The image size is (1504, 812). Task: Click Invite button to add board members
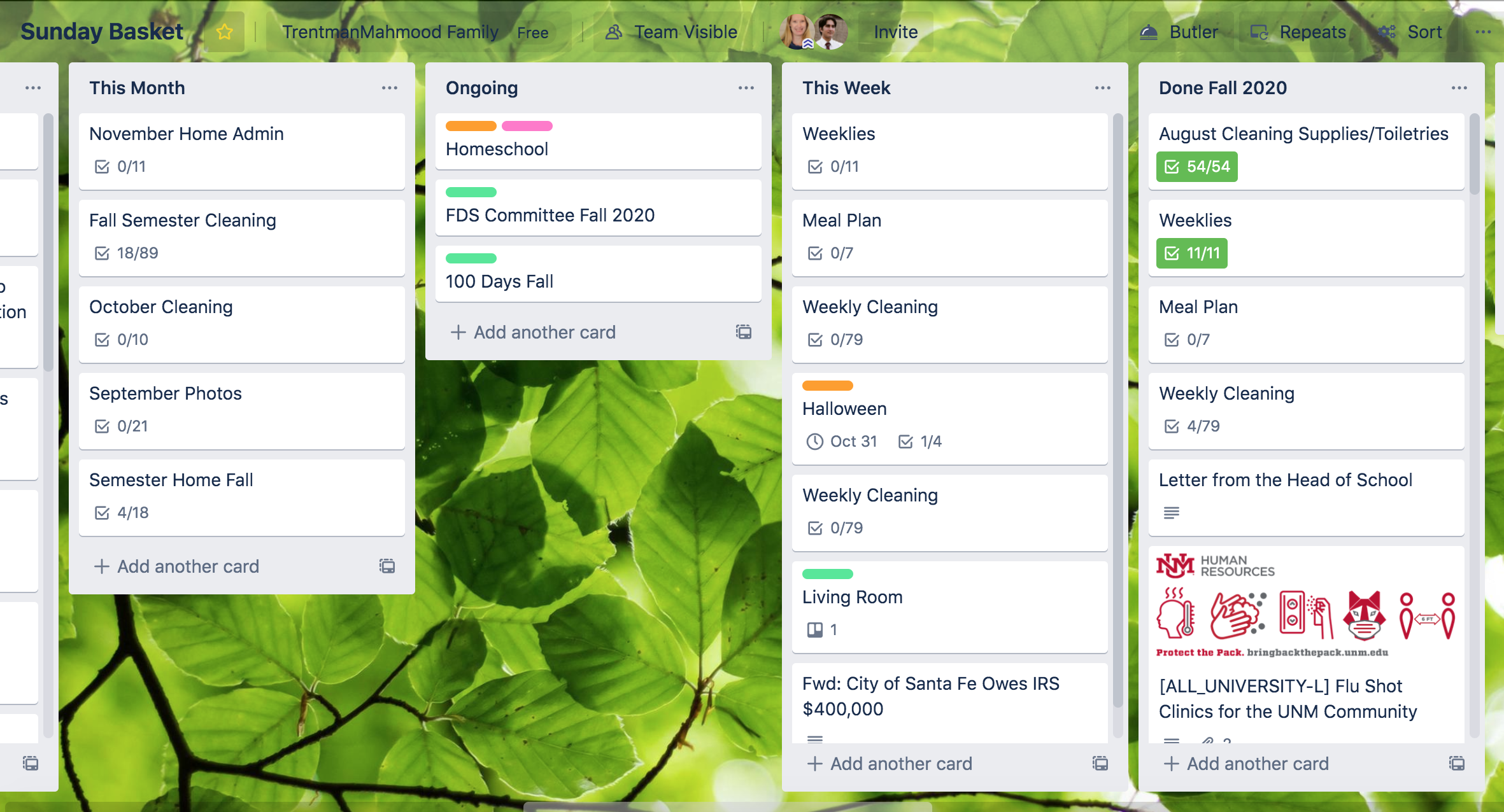[893, 31]
